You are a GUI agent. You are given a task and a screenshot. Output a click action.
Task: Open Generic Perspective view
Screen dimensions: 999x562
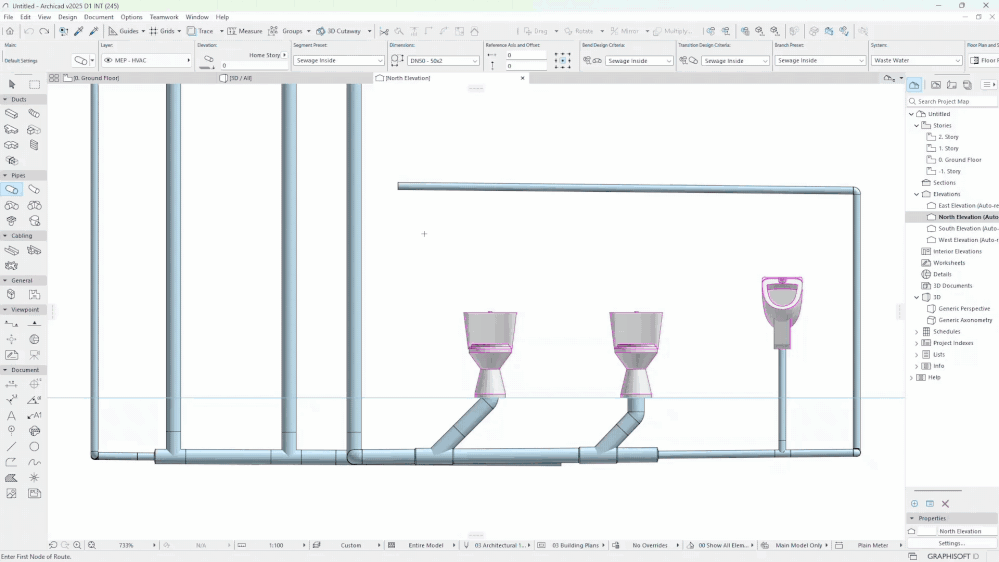(964, 308)
